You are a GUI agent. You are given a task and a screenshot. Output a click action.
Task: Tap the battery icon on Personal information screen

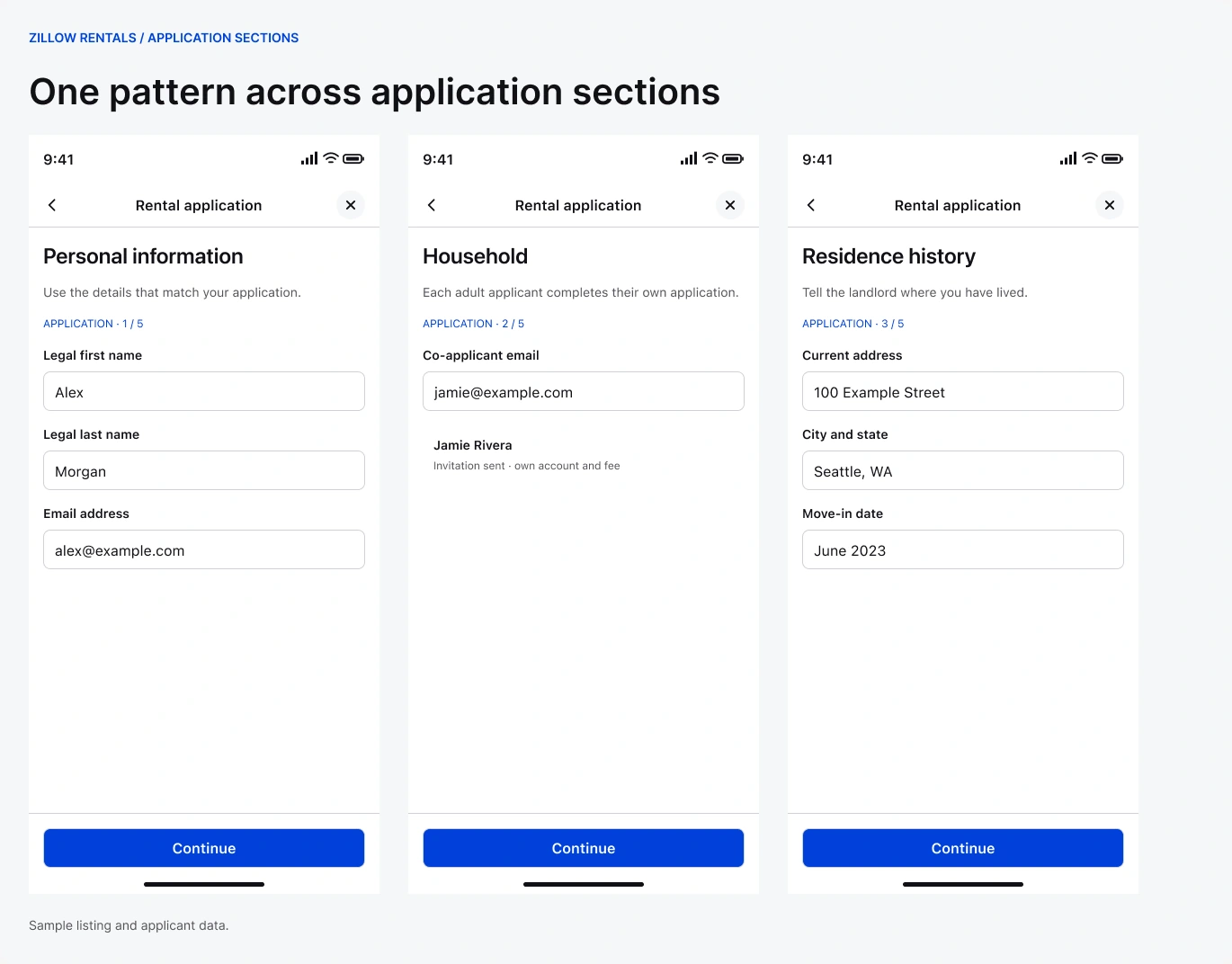tap(354, 158)
